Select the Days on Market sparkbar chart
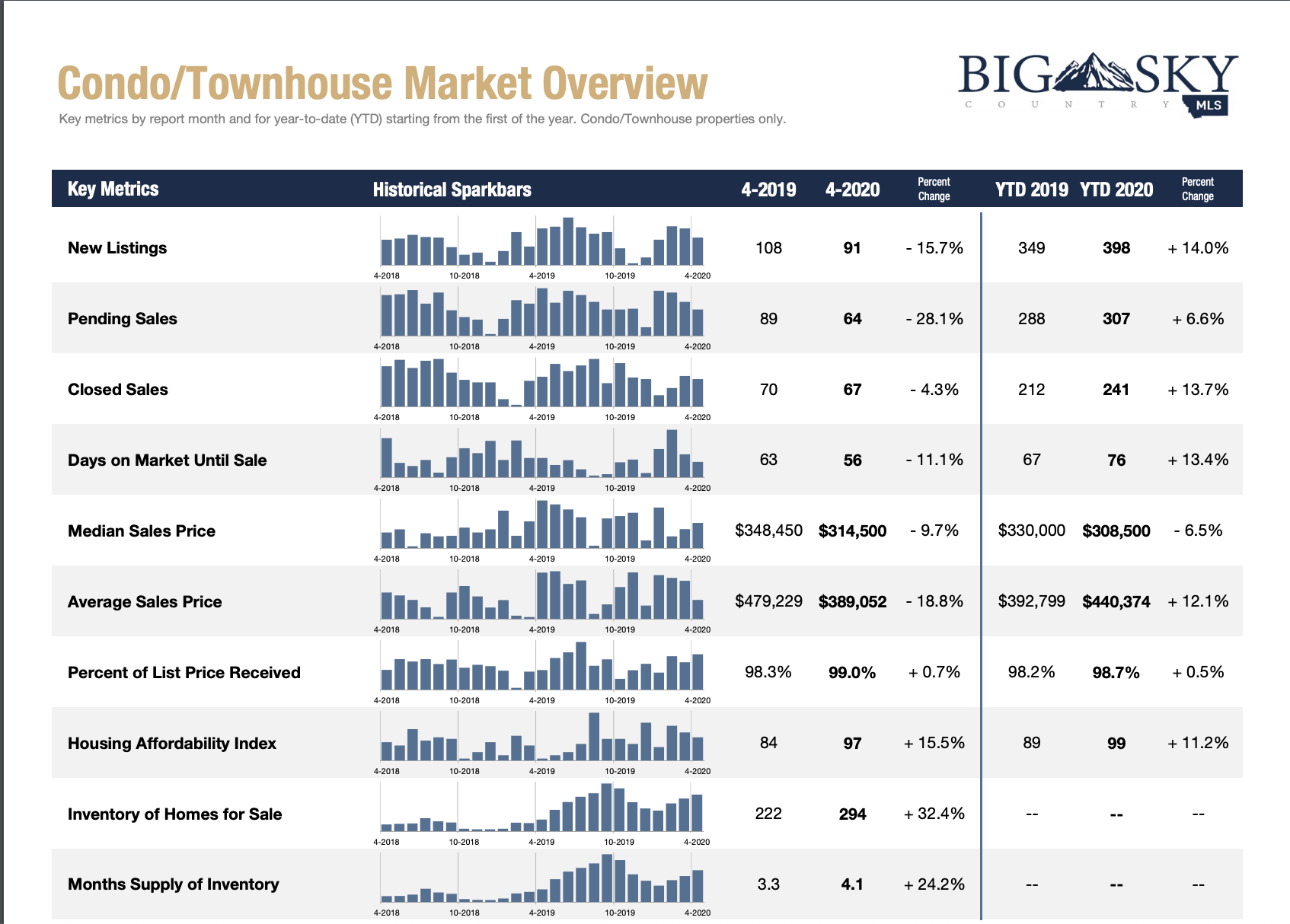The image size is (1290, 924). (x=542, y=454)
